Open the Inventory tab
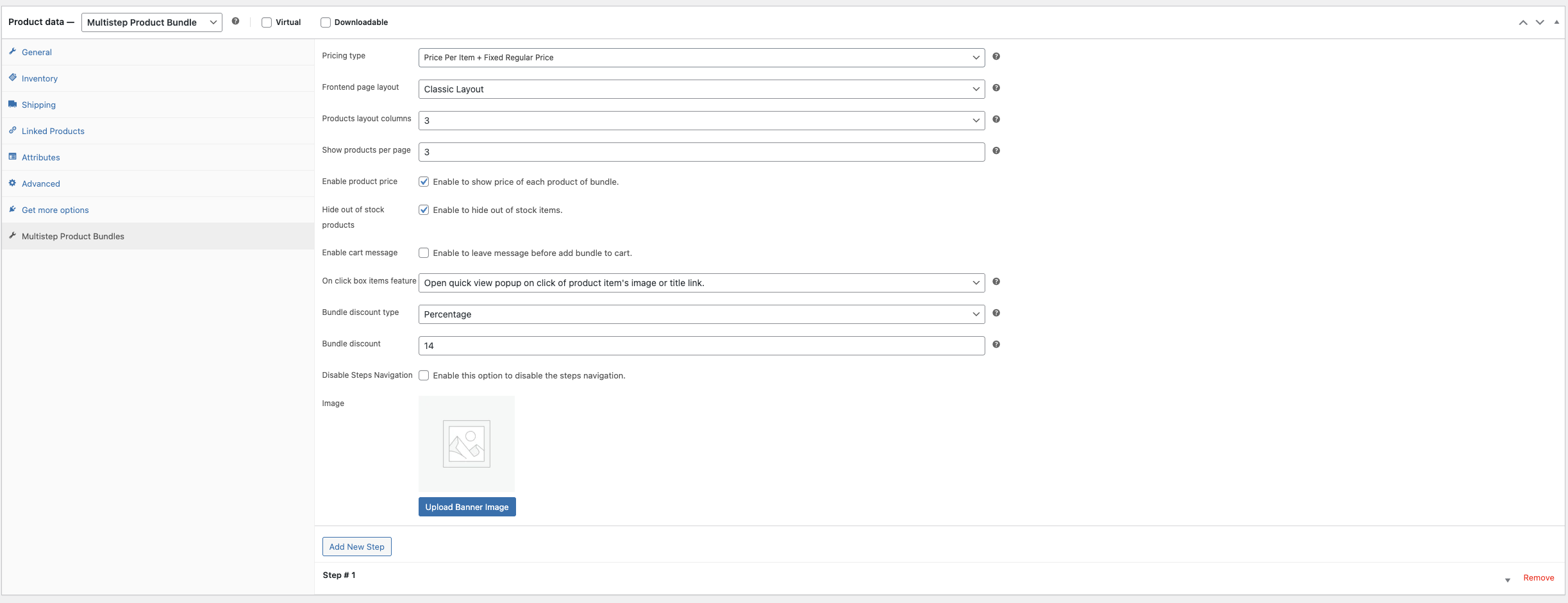Image resolution: width=1568 pixels, height=603 pixels. [40, 79]
